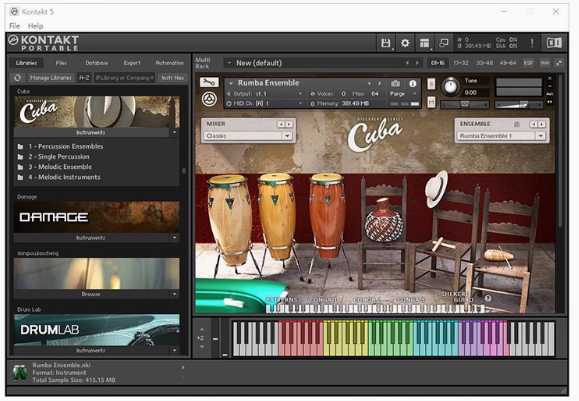579x401 pixels.
Task: Click the library search input field
Action: coord(124,78)
